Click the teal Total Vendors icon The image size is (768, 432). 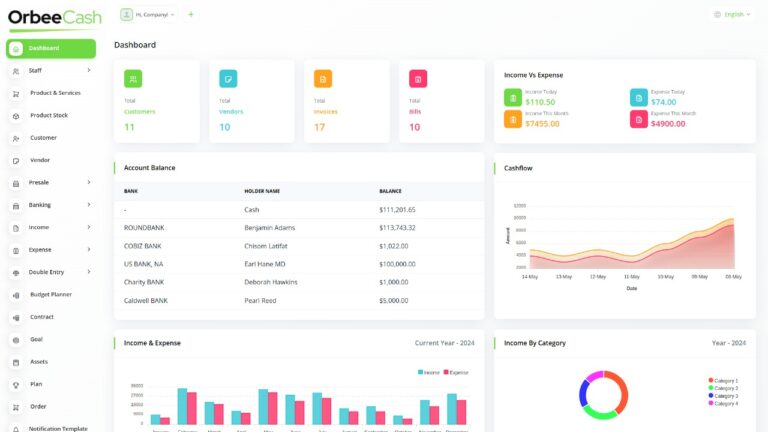click(x=228, y=78)
